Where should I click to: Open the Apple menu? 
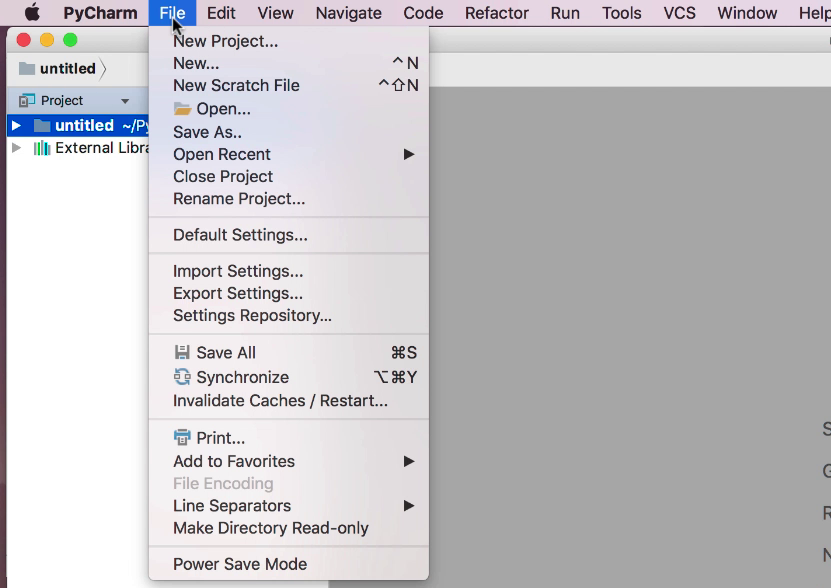(x=32, y=12)
